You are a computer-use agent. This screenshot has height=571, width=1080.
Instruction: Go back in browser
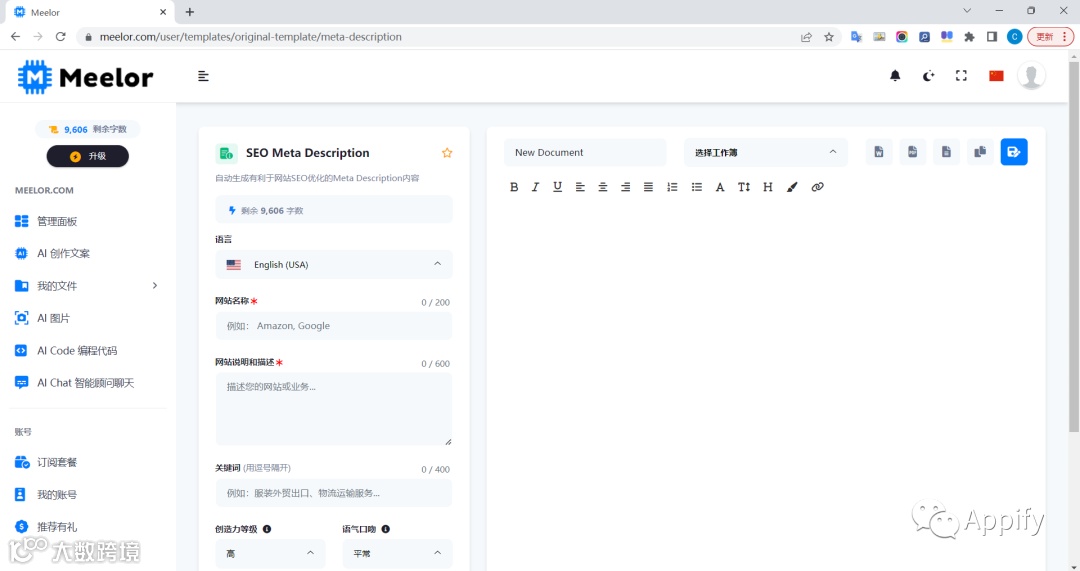[15, 37]
